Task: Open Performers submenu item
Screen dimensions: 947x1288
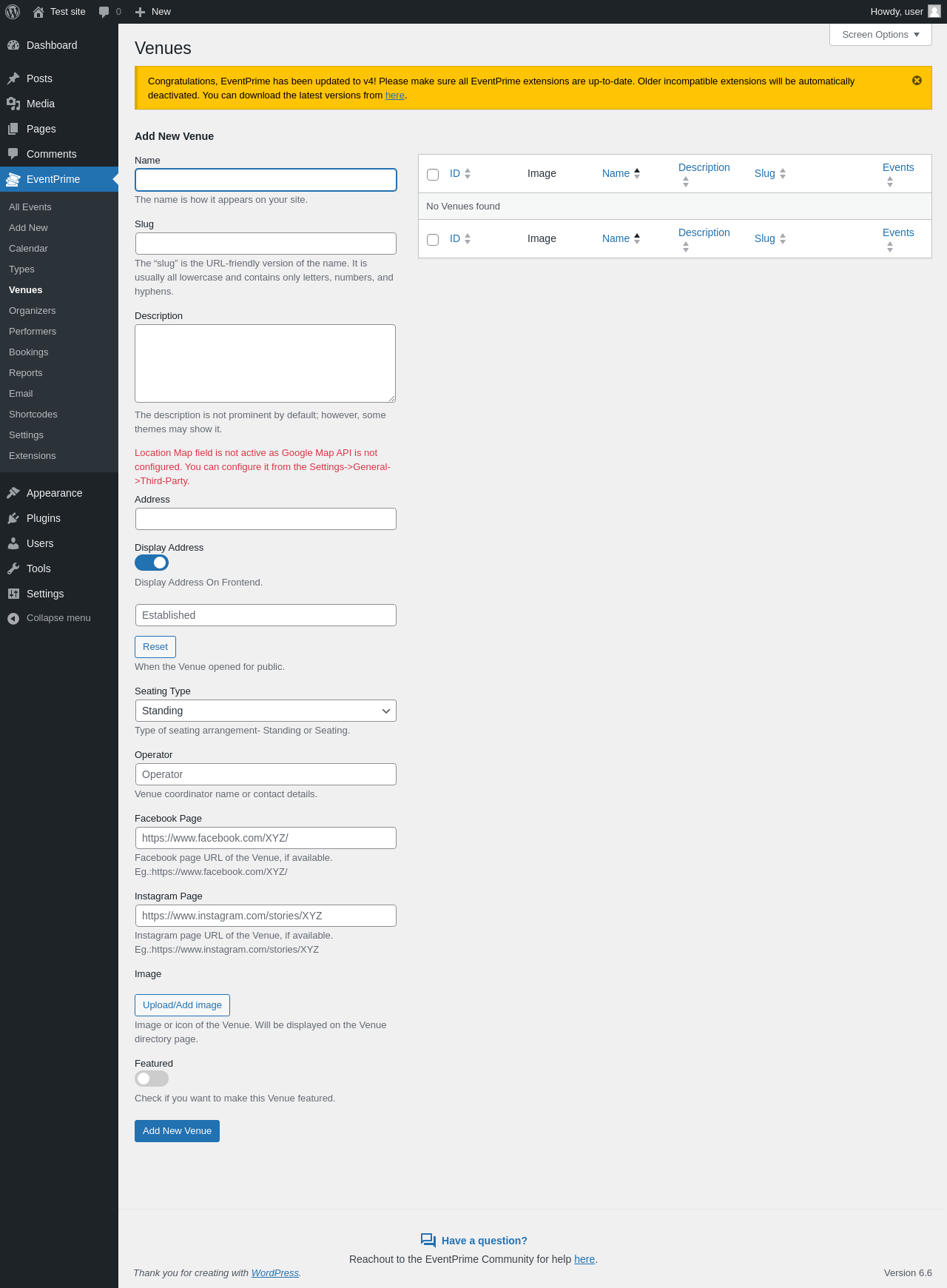Action: (x=33, y=332)
